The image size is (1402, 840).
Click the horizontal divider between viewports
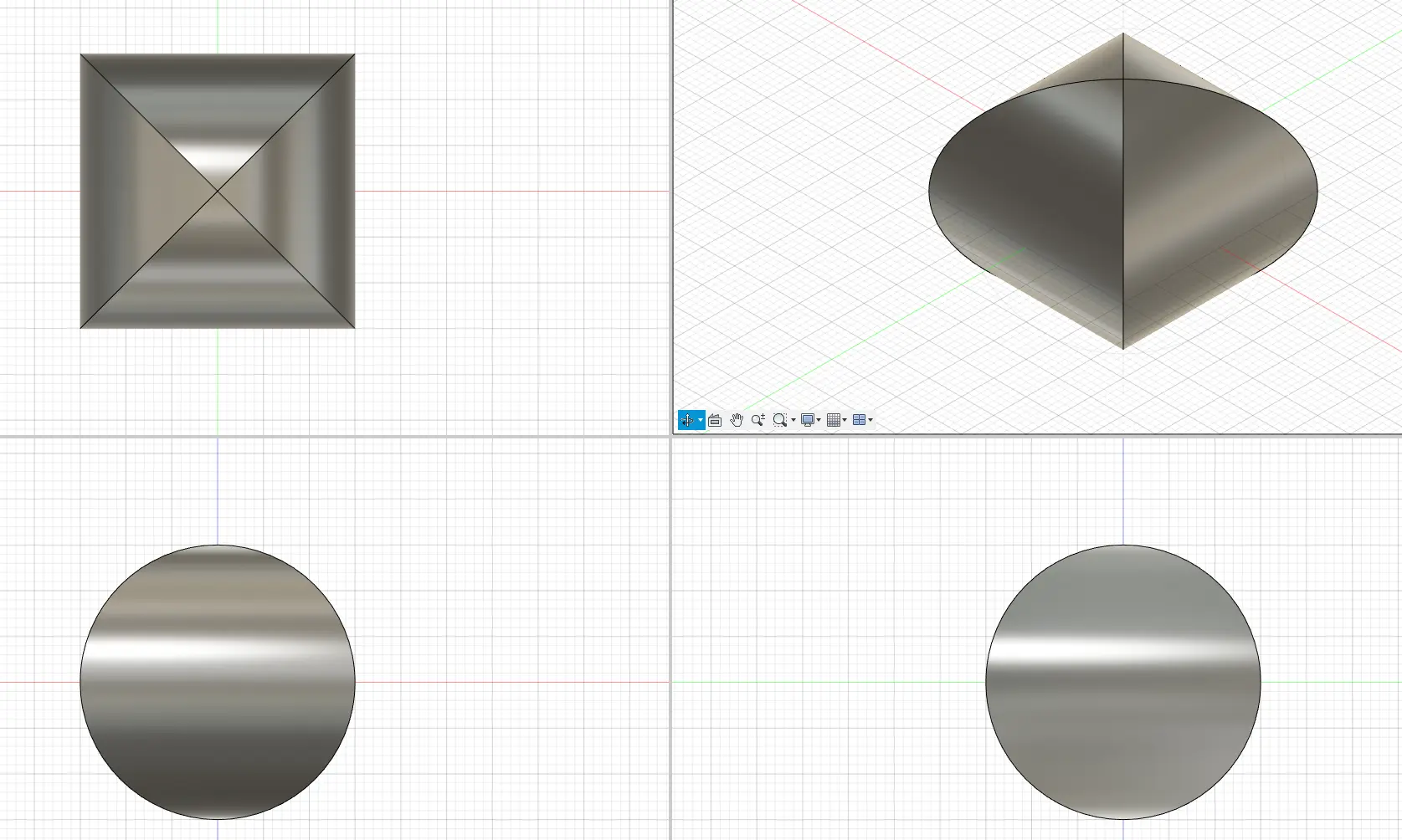pos(335,436)
